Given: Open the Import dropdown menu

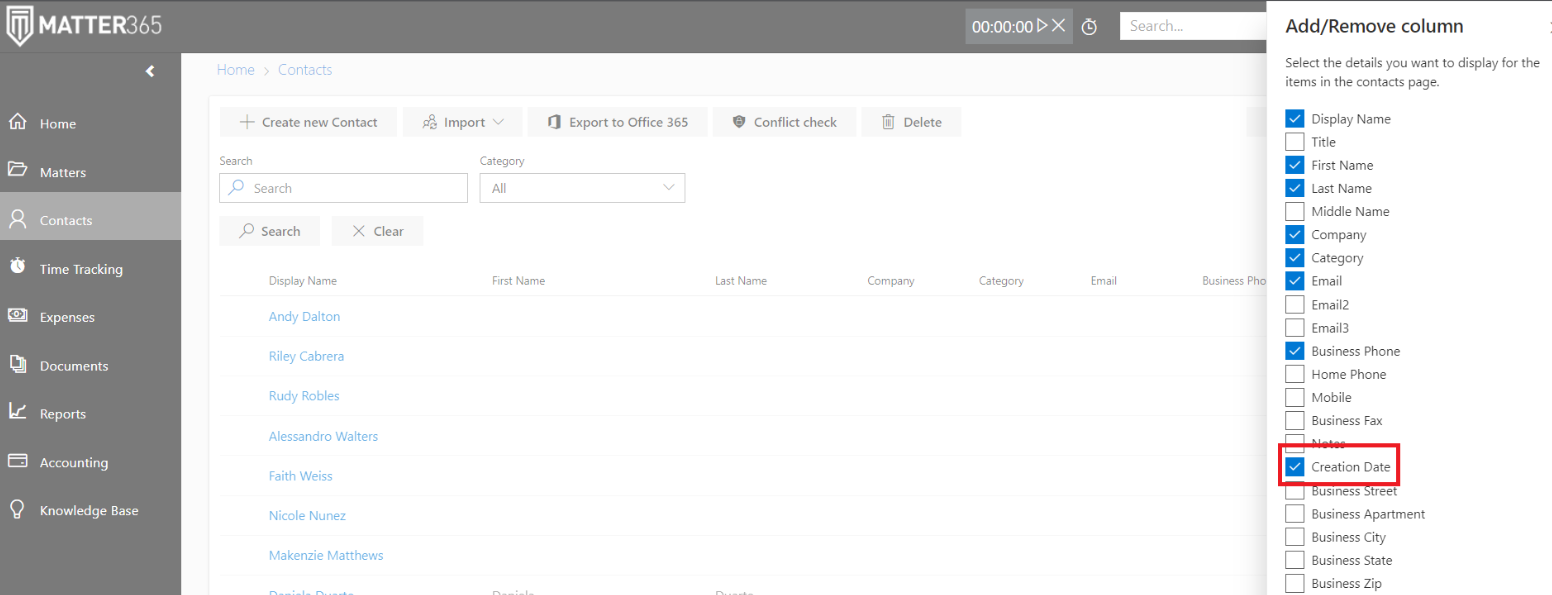Looking at the screenshot, I should [x=463, y=122].
